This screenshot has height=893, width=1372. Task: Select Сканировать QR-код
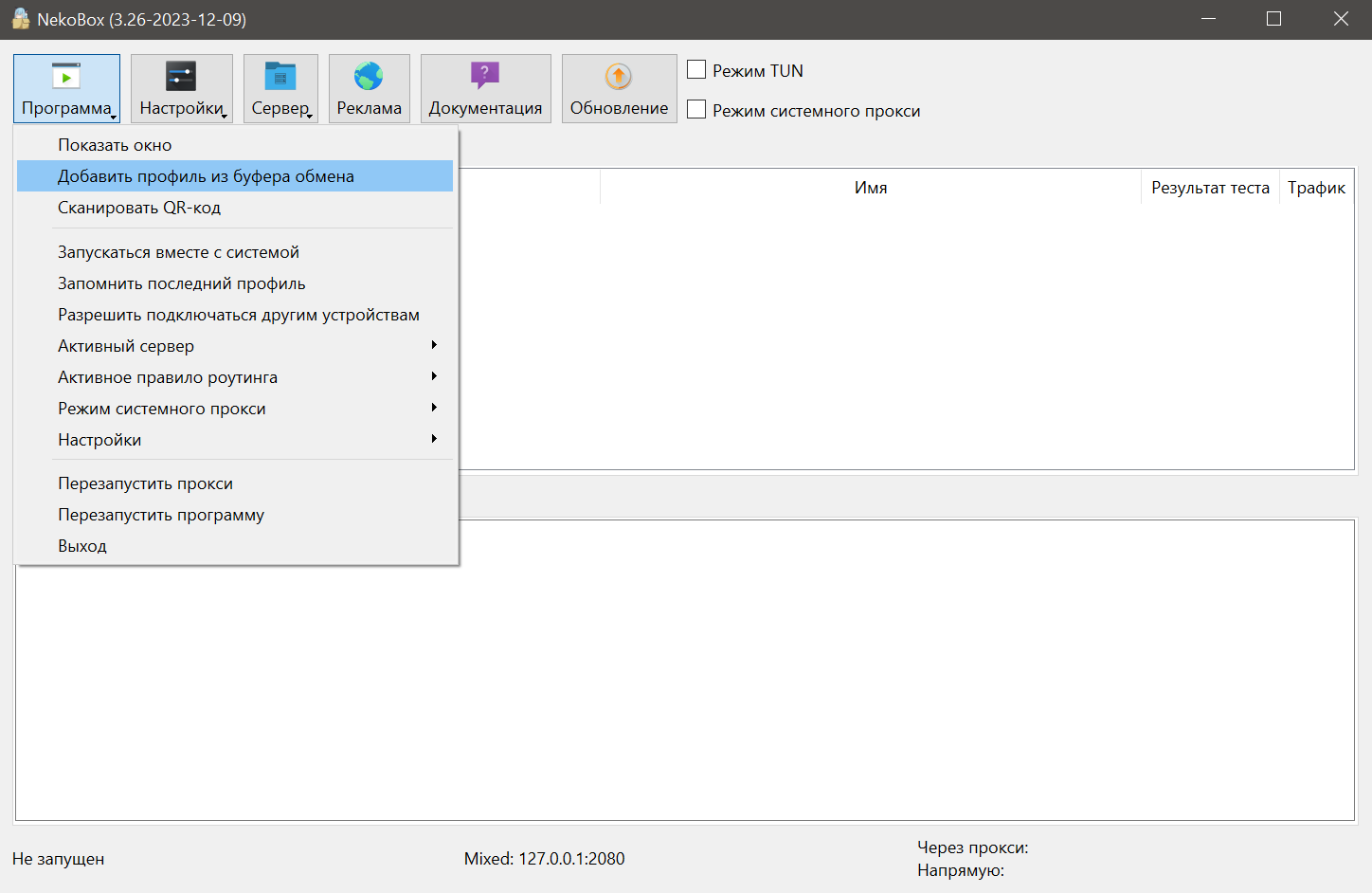[235, 208]
